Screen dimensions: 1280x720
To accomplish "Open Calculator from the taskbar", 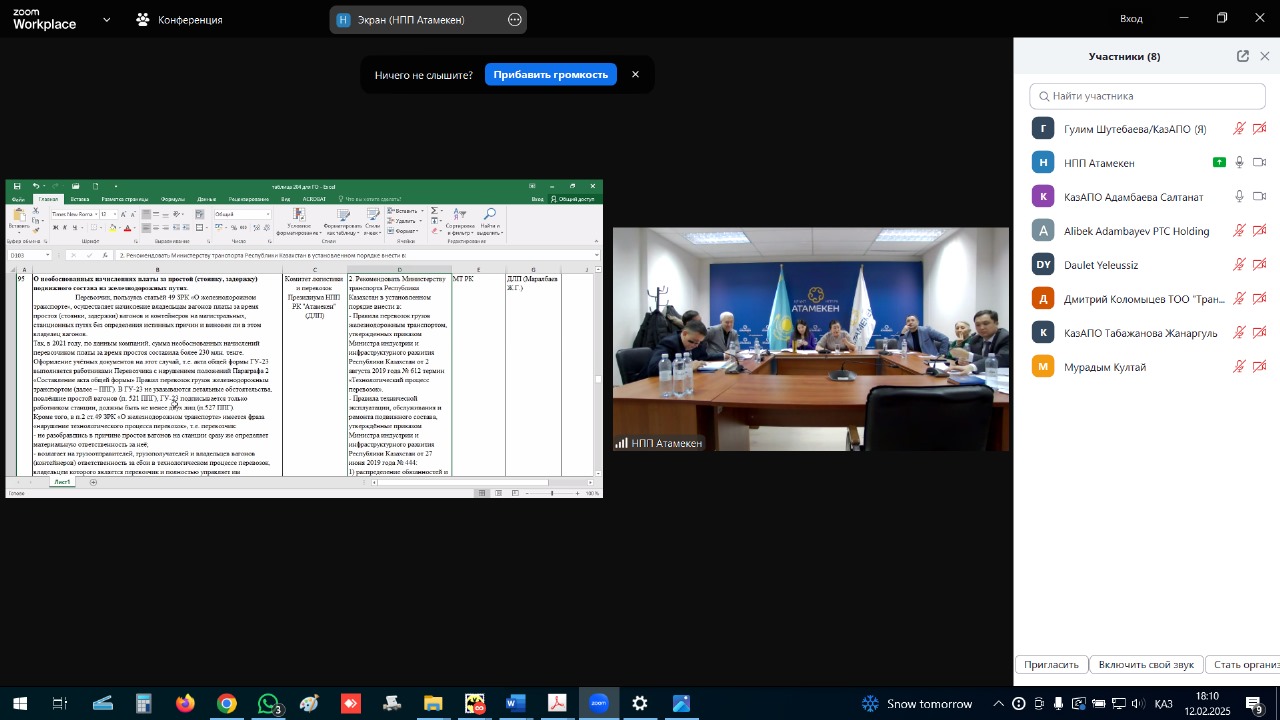I will coord(144,704).
